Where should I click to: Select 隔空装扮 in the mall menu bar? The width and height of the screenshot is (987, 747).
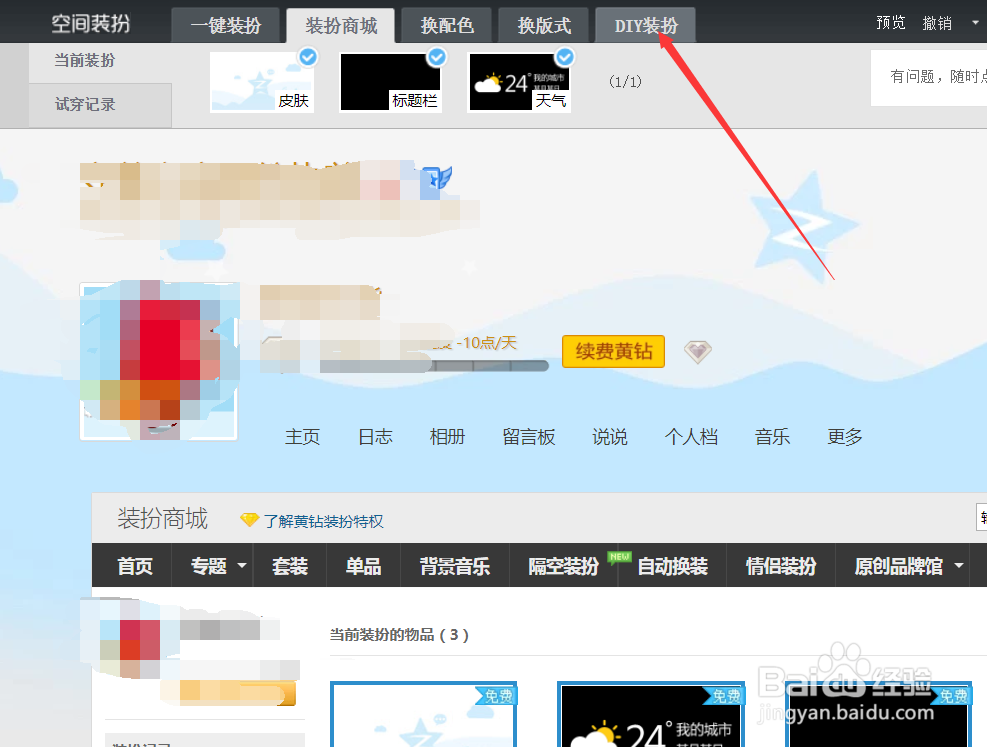click(563, 566)
